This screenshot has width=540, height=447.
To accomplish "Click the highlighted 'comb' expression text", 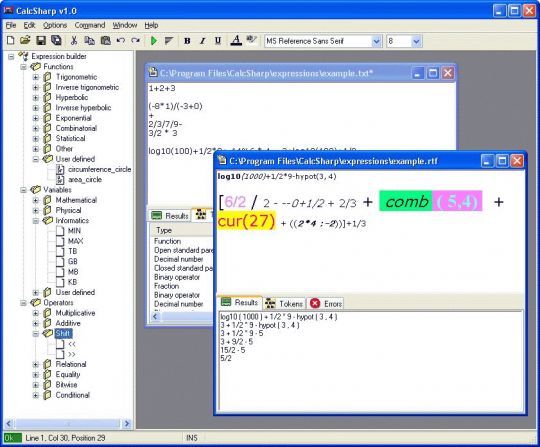I will 406,201.
